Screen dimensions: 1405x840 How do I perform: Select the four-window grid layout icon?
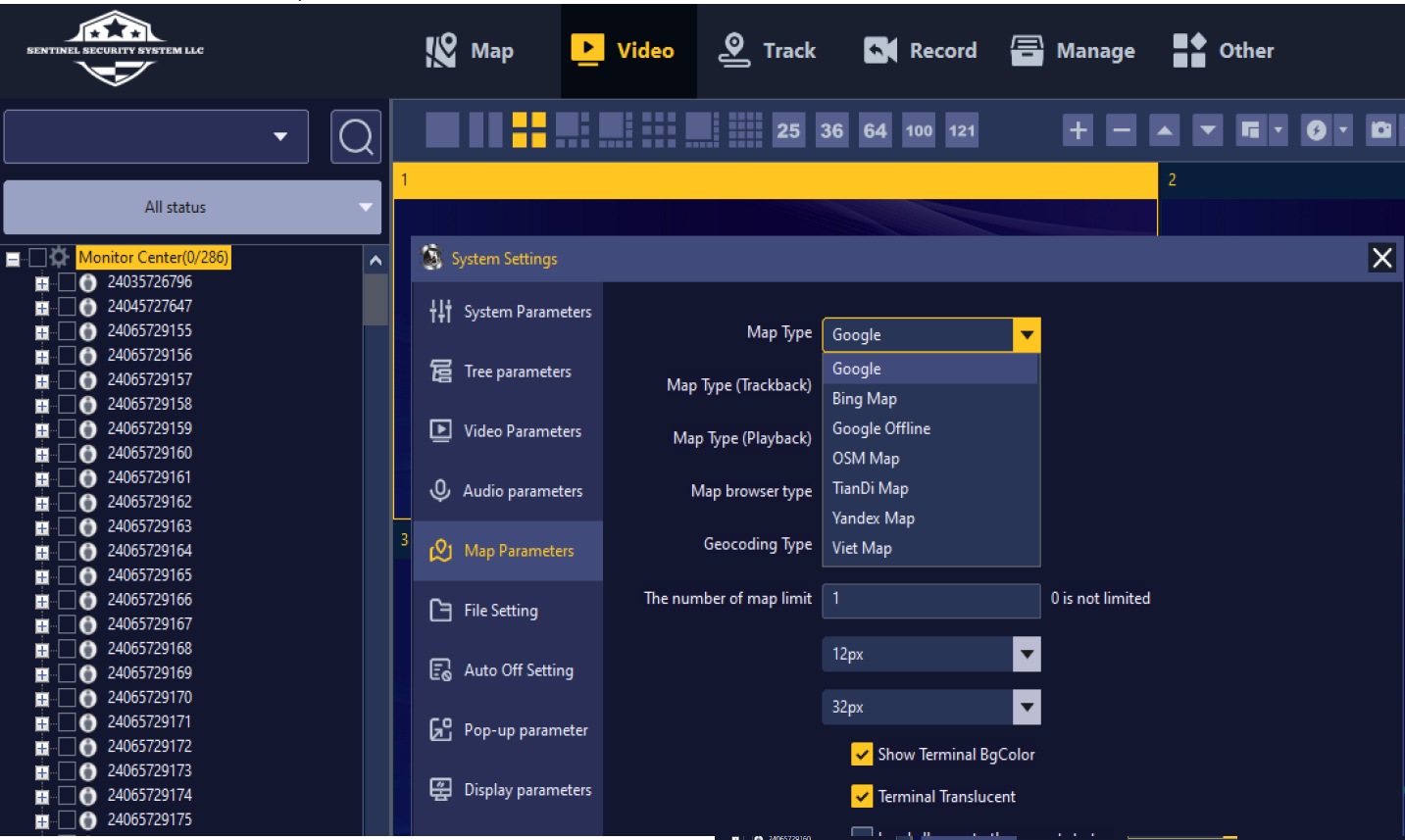tap(528, 130)
